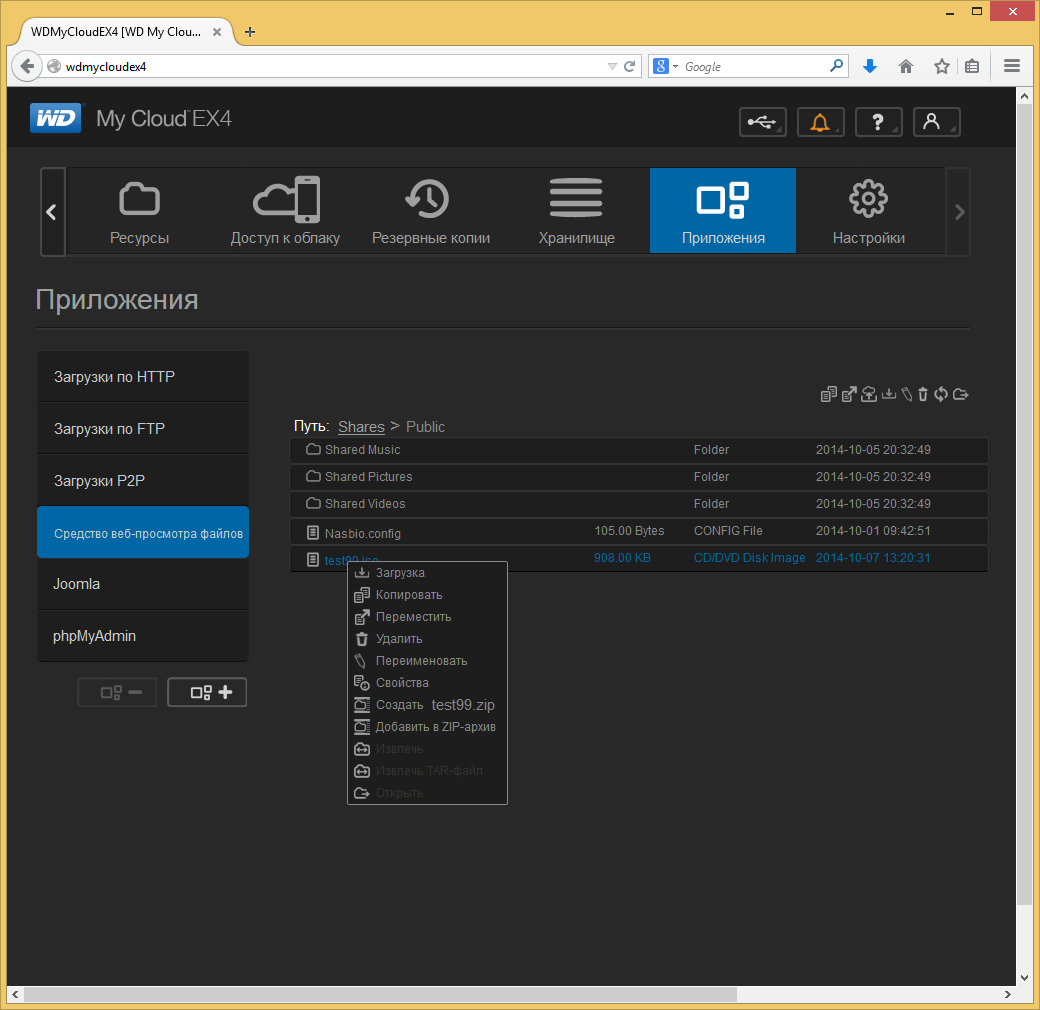The image size is (1040, 1010).
Task: Open the Shares breadcrumb link
Action: pos(361,427)
